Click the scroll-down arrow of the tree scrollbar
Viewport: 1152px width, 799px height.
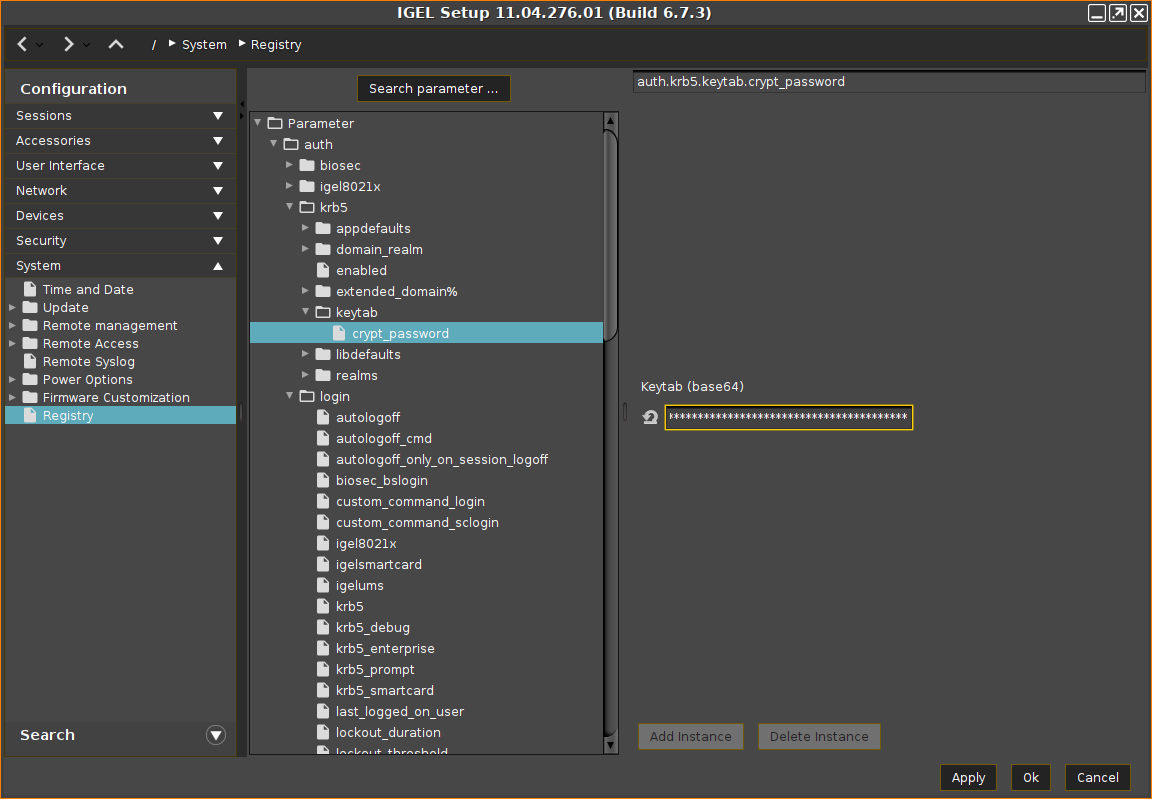(610, 745)
